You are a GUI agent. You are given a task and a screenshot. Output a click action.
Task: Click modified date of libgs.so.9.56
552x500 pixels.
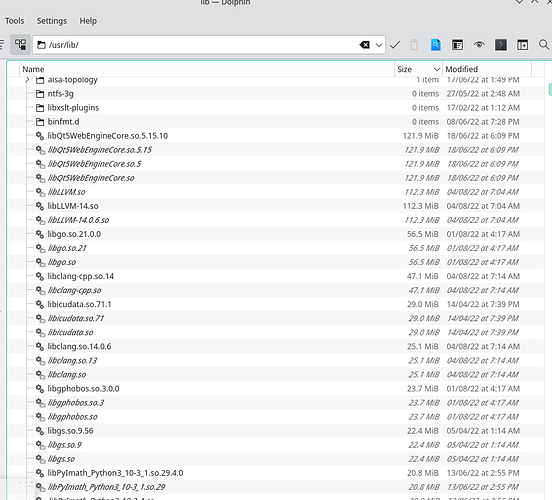click(x=483, y=431)
